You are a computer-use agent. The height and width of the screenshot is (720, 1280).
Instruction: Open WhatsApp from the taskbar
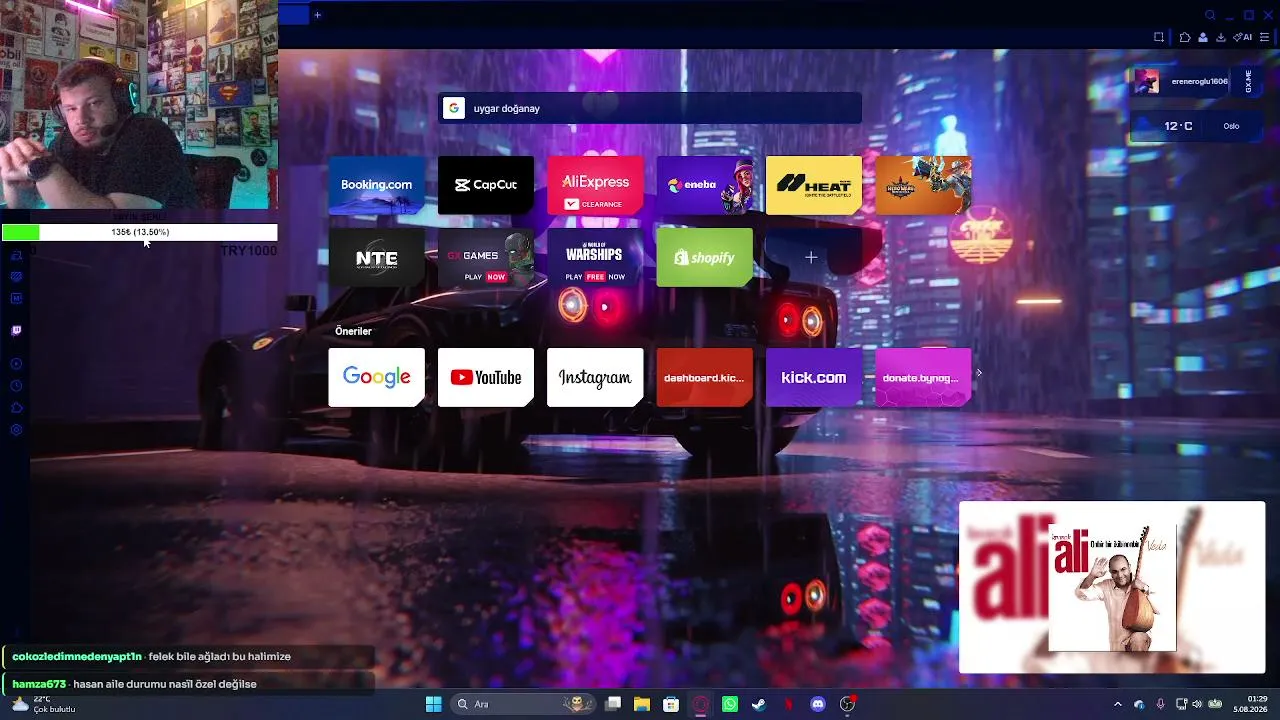coord(730,704)
